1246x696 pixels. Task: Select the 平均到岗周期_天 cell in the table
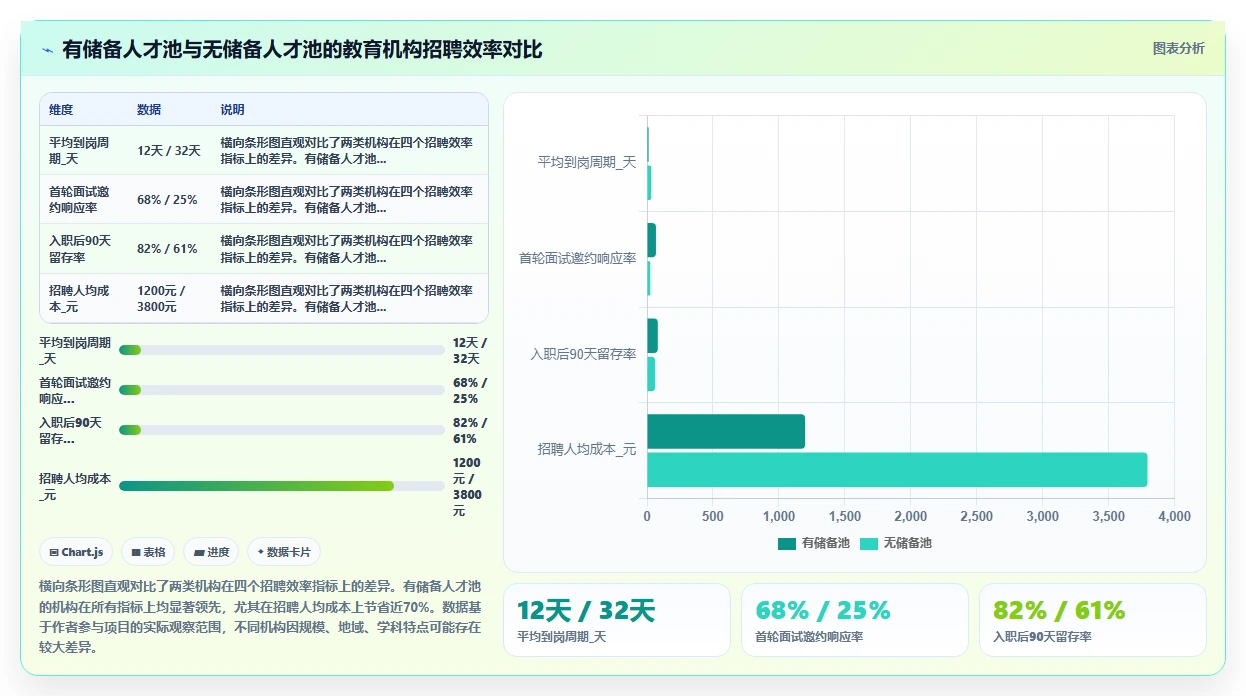pos(82,151)
